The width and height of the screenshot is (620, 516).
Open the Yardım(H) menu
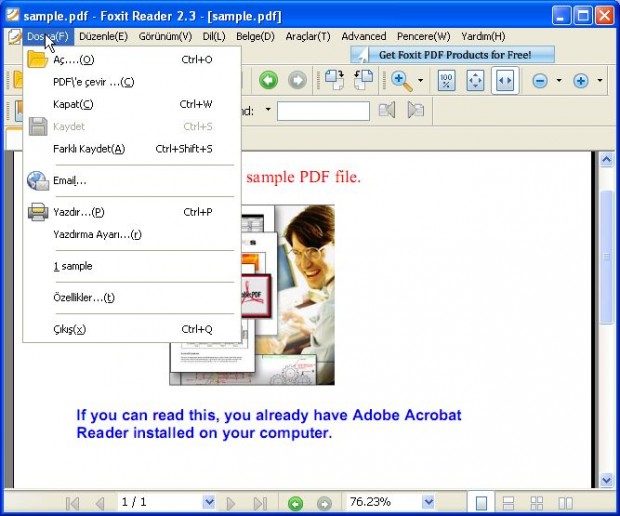(x=483, y=36)
